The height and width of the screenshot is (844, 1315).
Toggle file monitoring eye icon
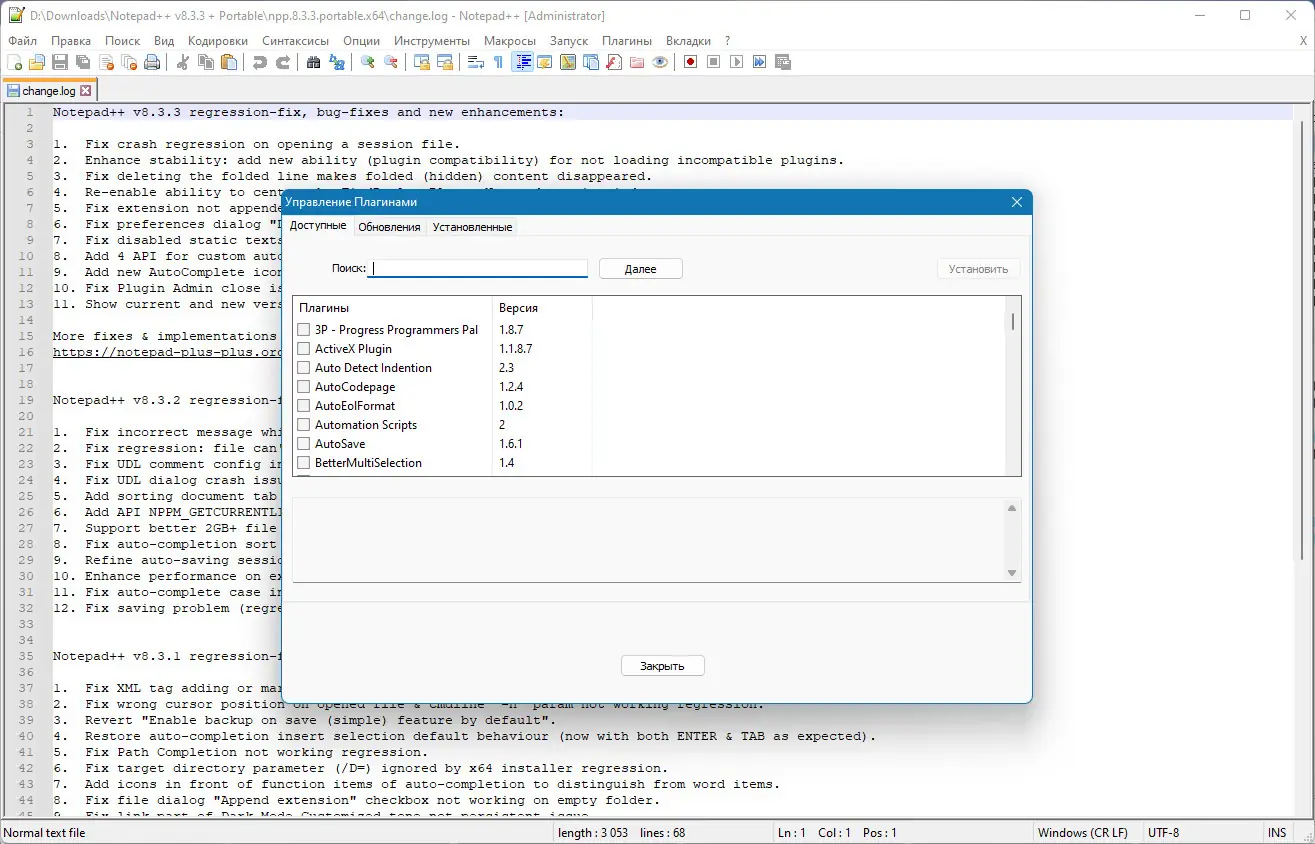[660, 62]
